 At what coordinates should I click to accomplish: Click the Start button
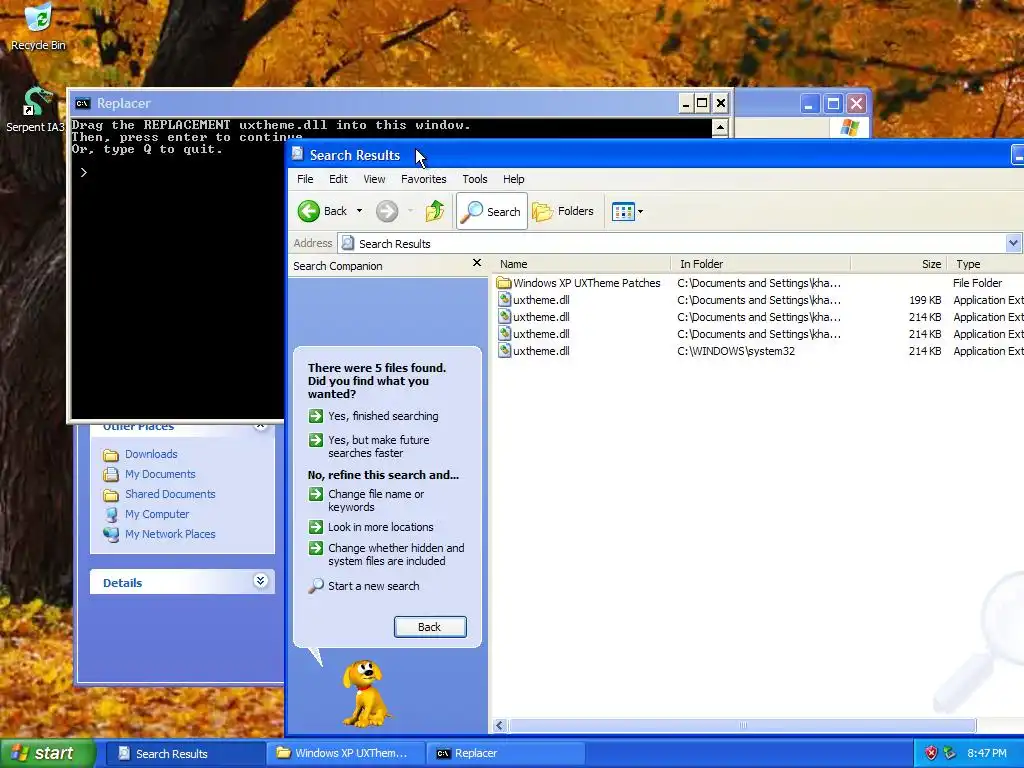47,754
